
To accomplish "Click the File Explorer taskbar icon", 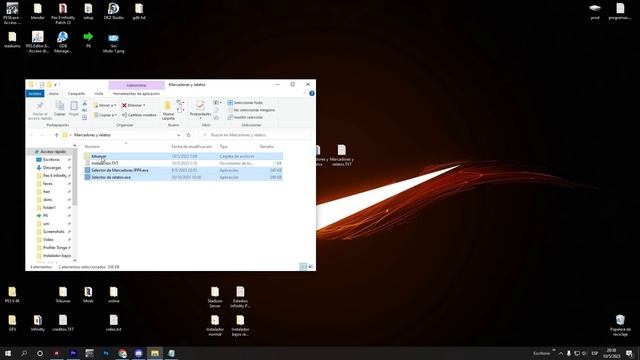I will point(155,353).
